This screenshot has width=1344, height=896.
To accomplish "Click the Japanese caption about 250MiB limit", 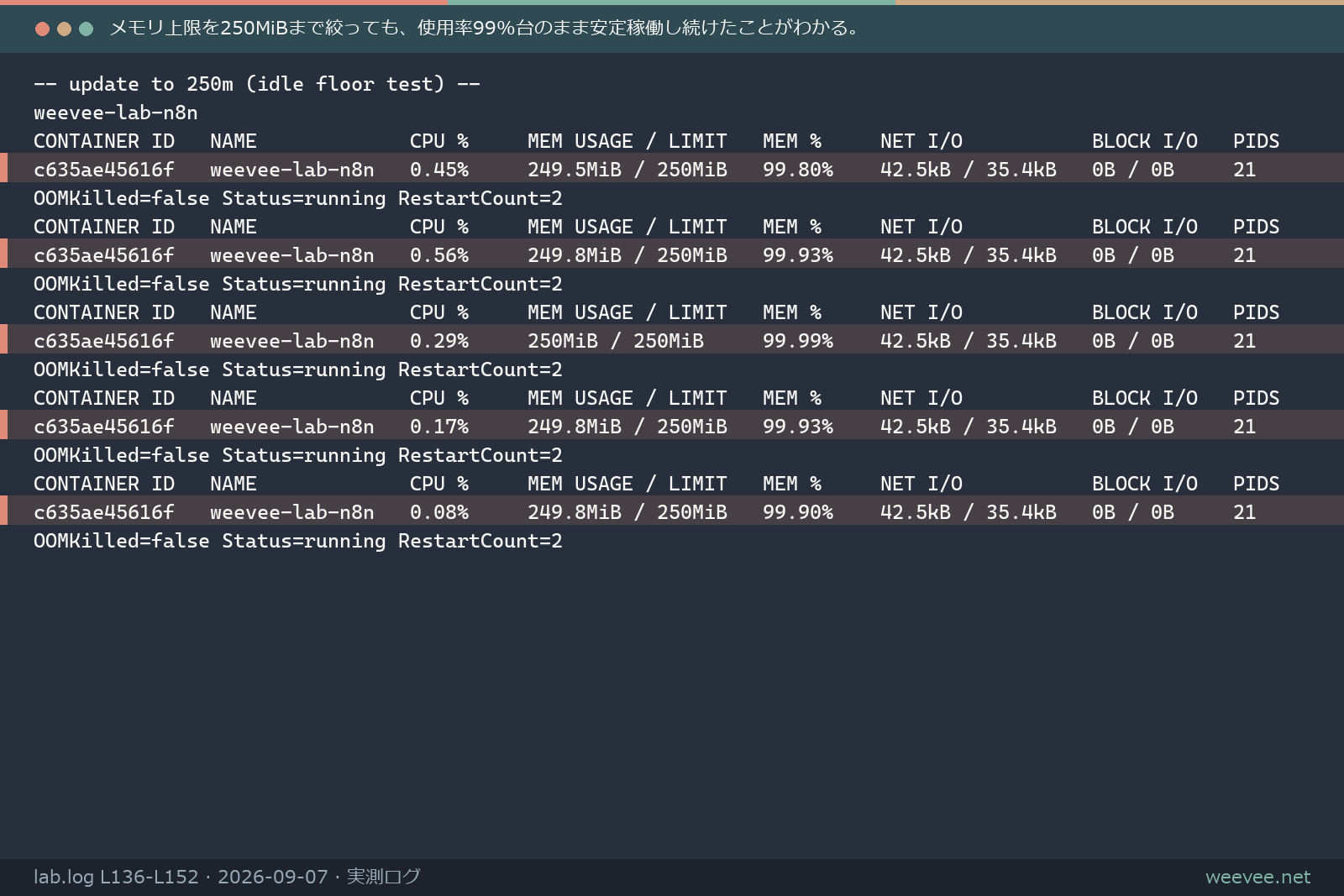I will click(x=486, y=28).
